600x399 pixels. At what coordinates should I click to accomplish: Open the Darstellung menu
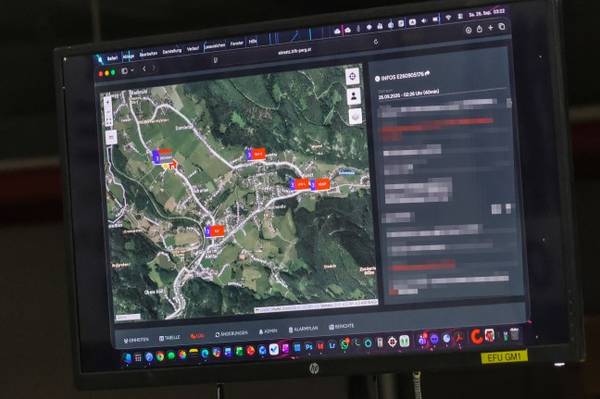pyautogui.click(x=172, y=51)
